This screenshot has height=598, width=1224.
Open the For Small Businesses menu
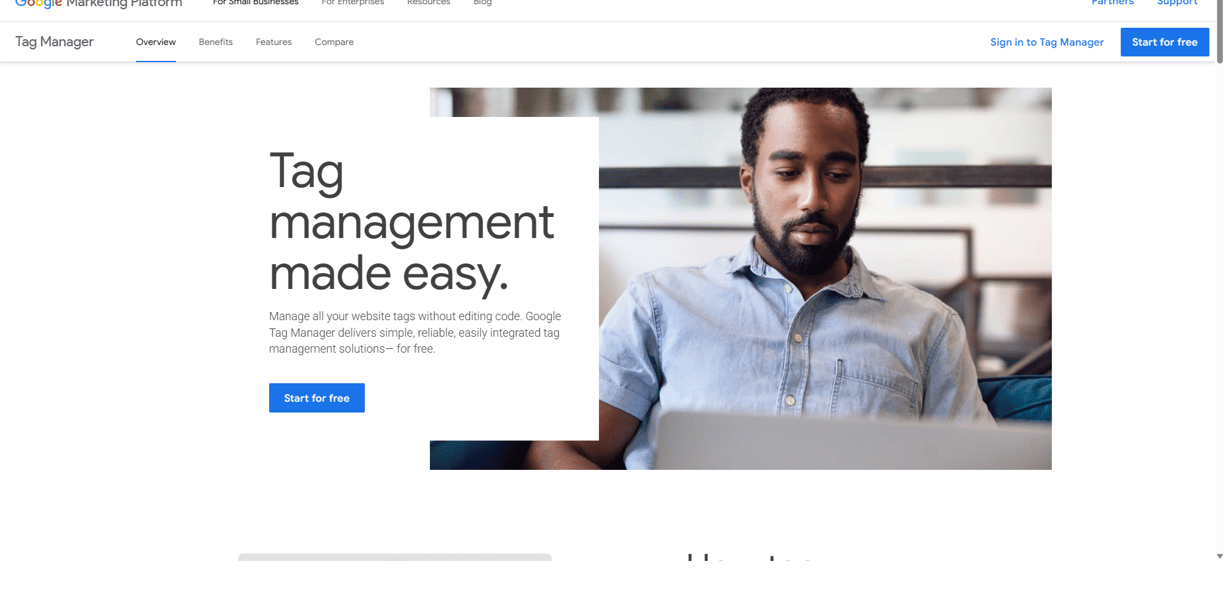click(x=255, y=3)
